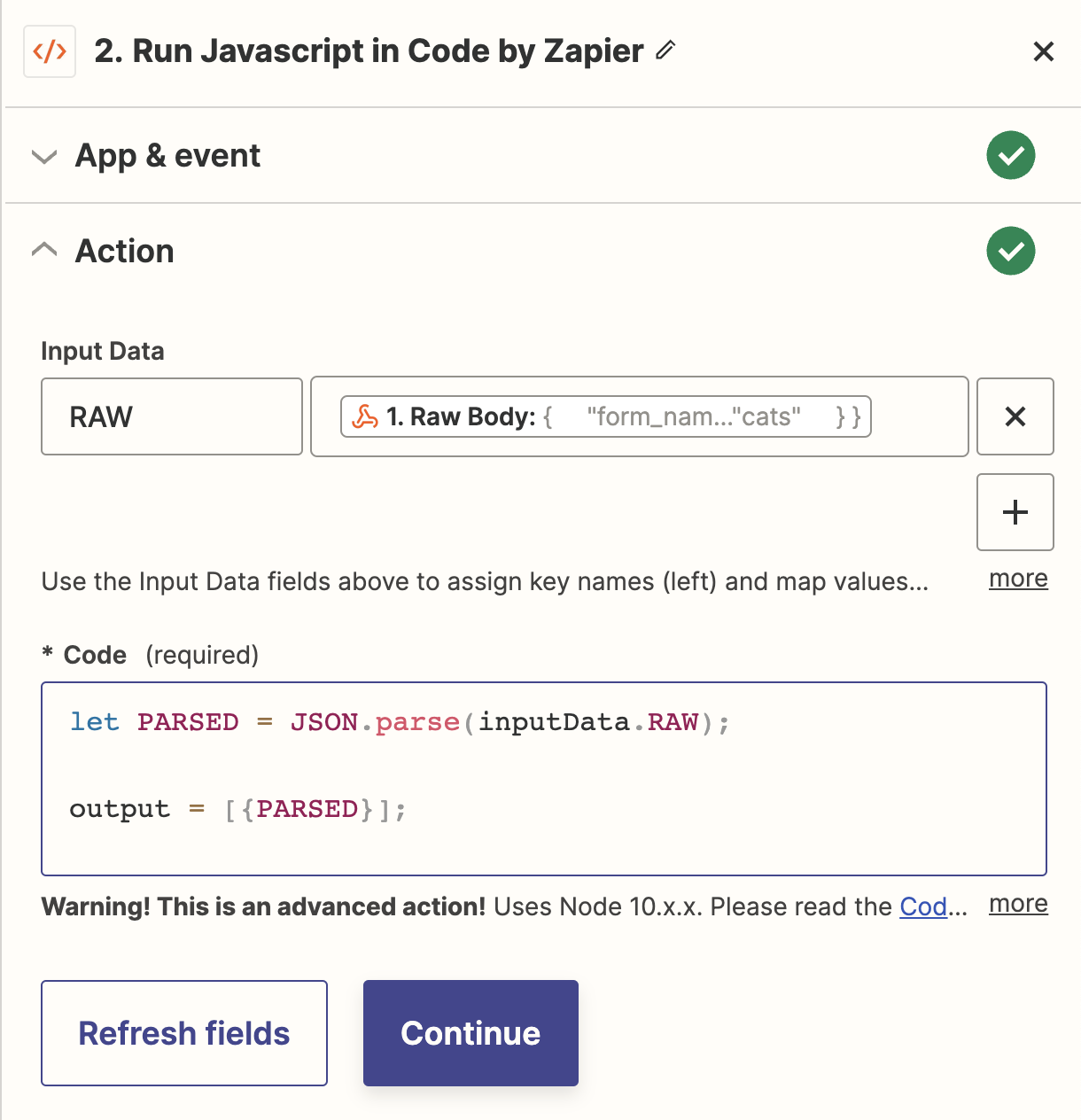Open the Code documentation link in warning
The height and width of the screenshot is (1120, 1081).
coord(923,906)
